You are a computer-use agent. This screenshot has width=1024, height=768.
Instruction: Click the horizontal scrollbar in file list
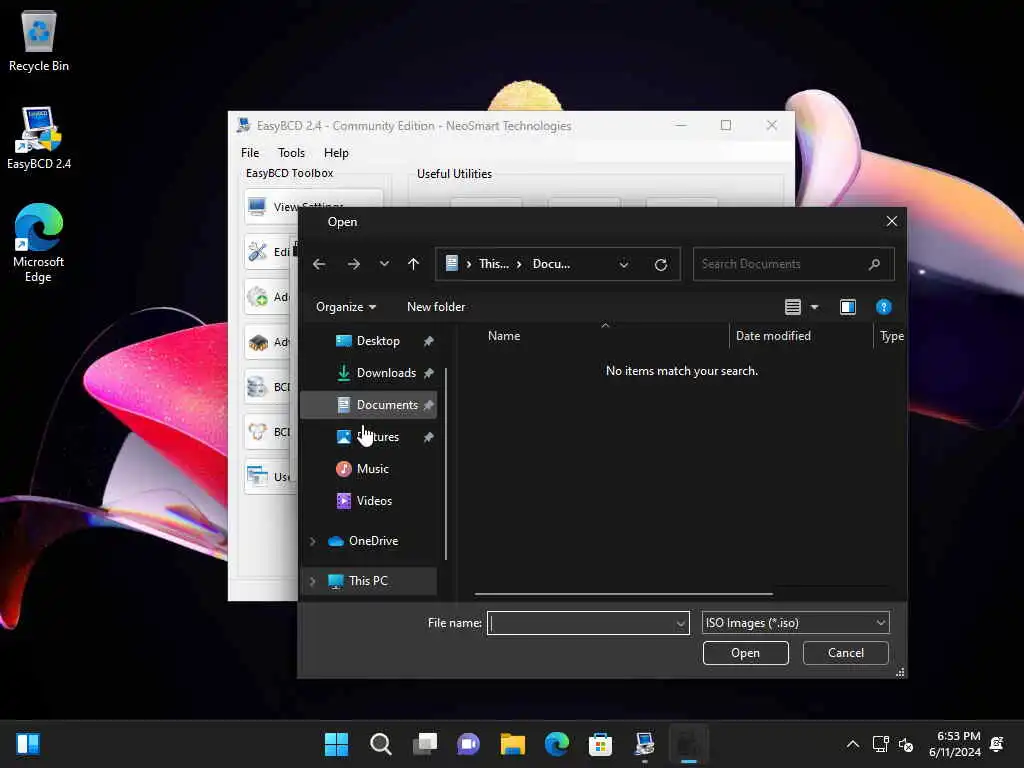point(624,594)
